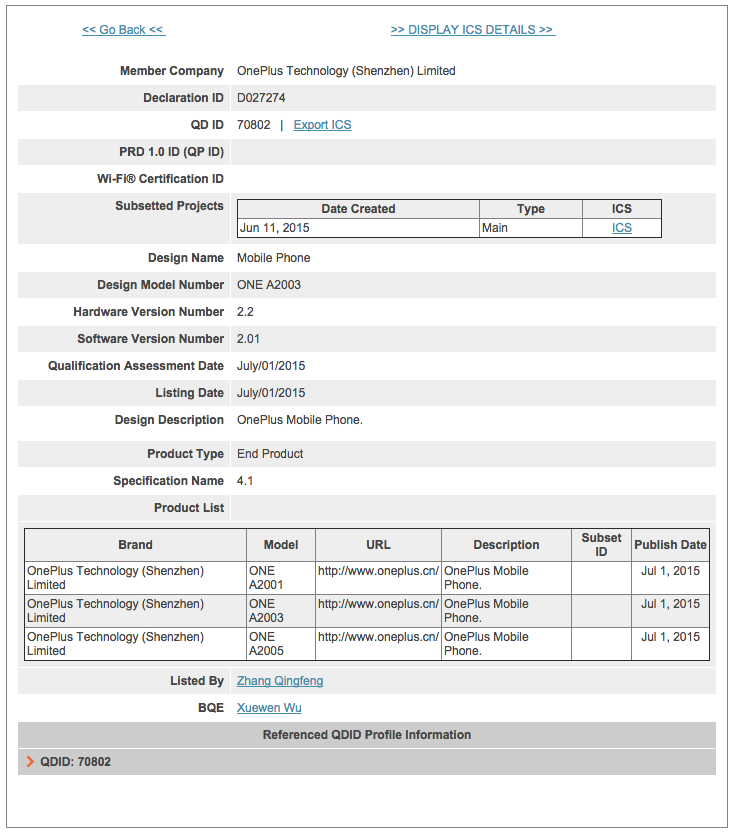This screenshot has width=737, height=834.
Task: Select the Declaration ID value D027274
Action: point(261,98)
